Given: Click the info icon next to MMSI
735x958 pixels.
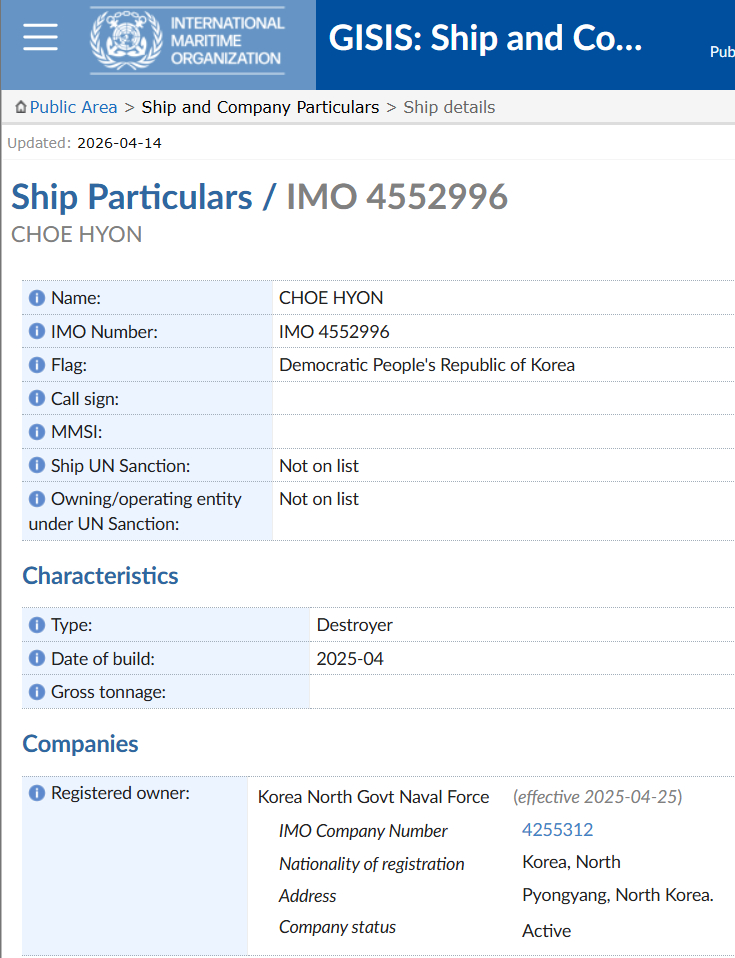Looking at the screenshot, I should click(x=37, y=432).
